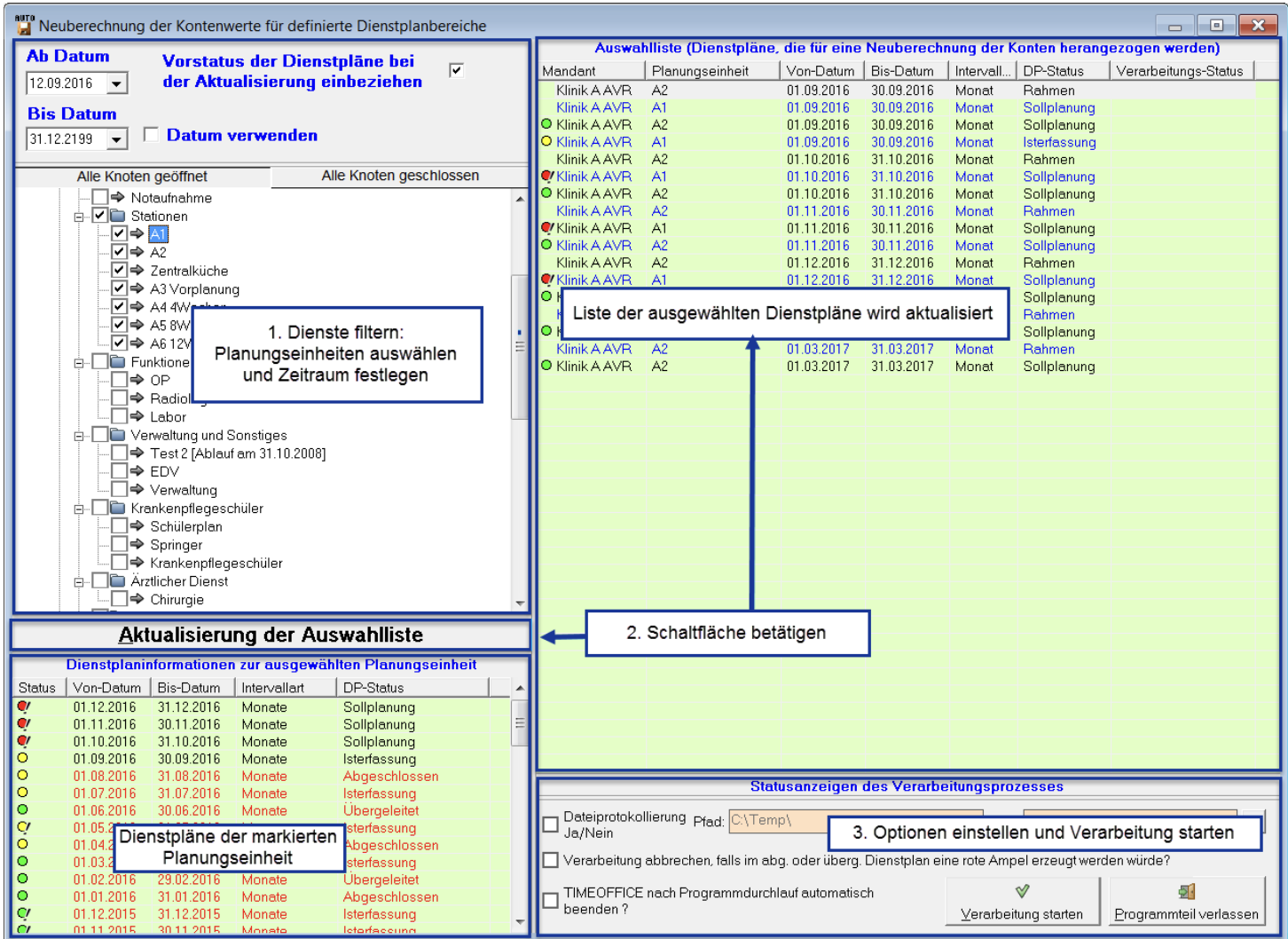This screenshot has height=939, width=1288.
Task: Check Verarbeitung abbrechen bei roter Ampel option
Action: pos(551,860)
